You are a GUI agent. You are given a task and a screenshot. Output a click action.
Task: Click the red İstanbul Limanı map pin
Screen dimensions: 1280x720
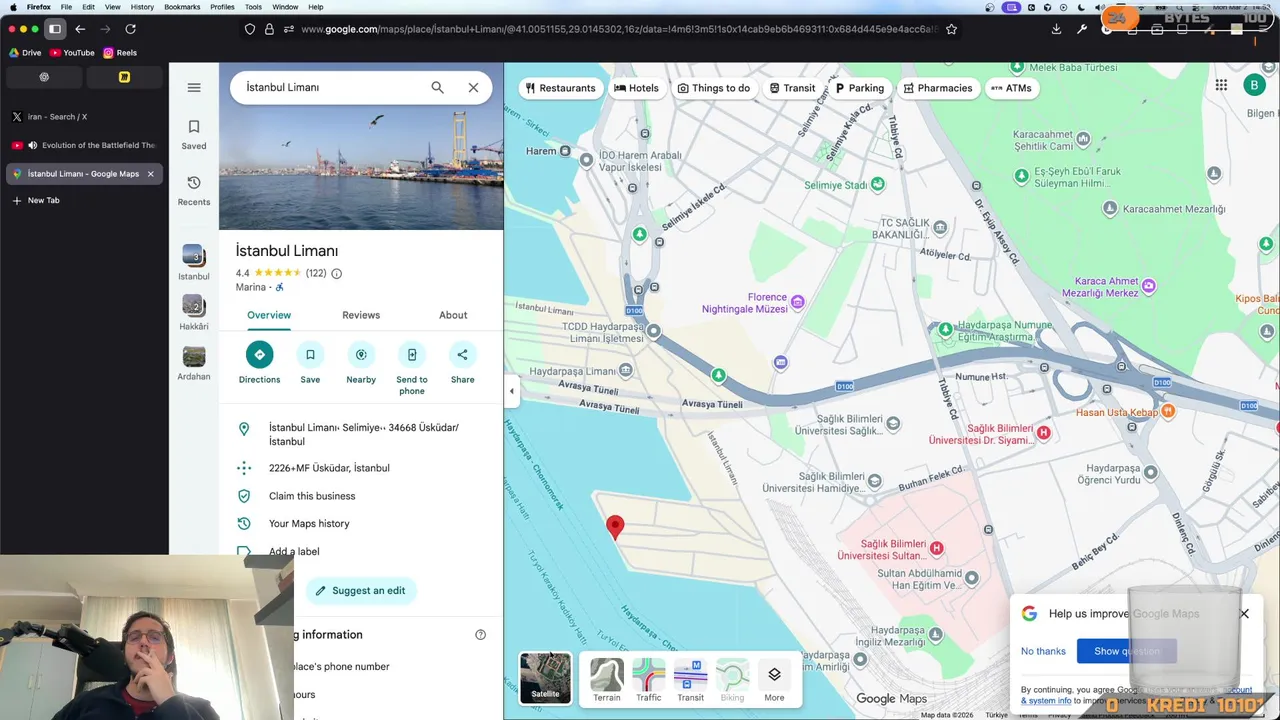point(615,527)
